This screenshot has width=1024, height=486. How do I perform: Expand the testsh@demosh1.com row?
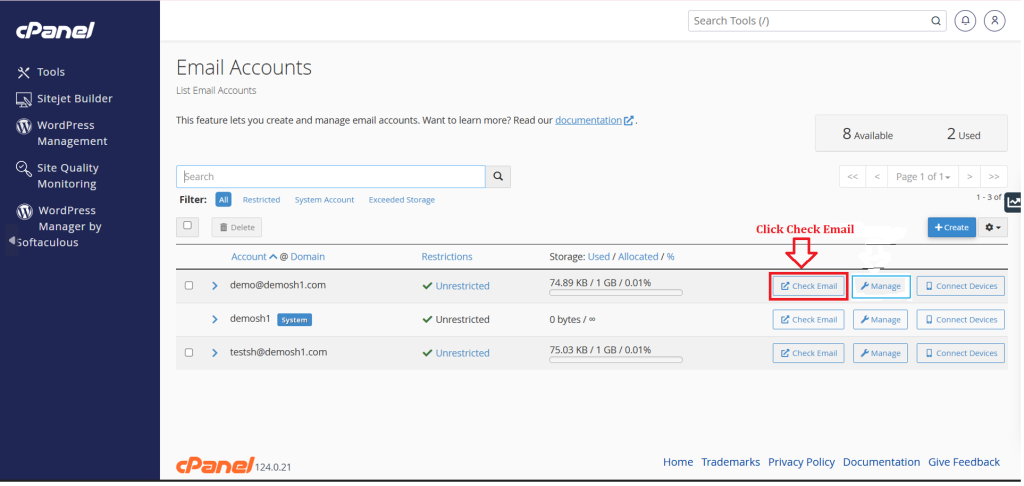pos(214,353)
